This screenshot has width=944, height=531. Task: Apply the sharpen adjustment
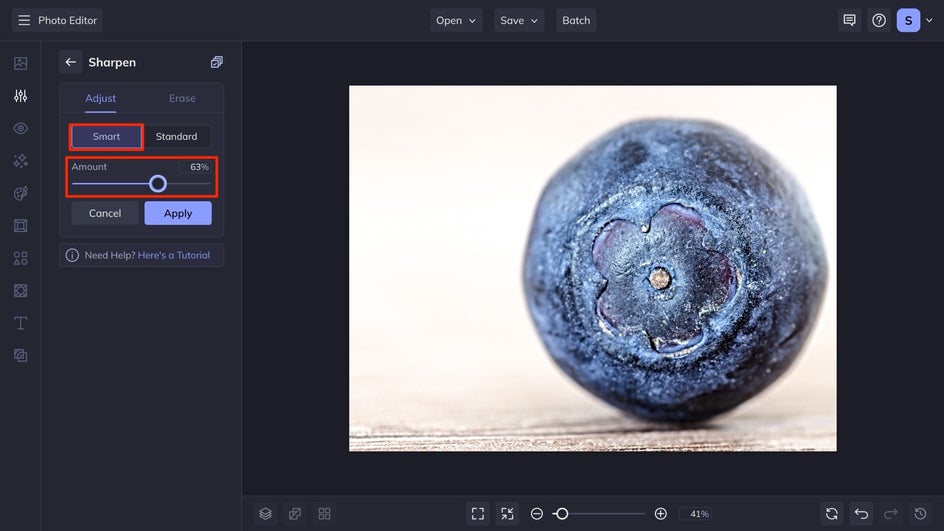pos(178,213)
